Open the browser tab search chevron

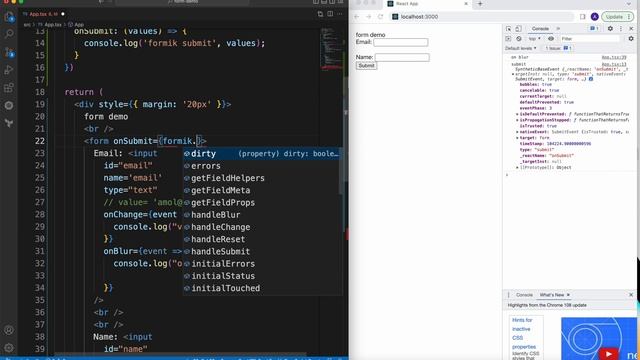click(629, 4)
